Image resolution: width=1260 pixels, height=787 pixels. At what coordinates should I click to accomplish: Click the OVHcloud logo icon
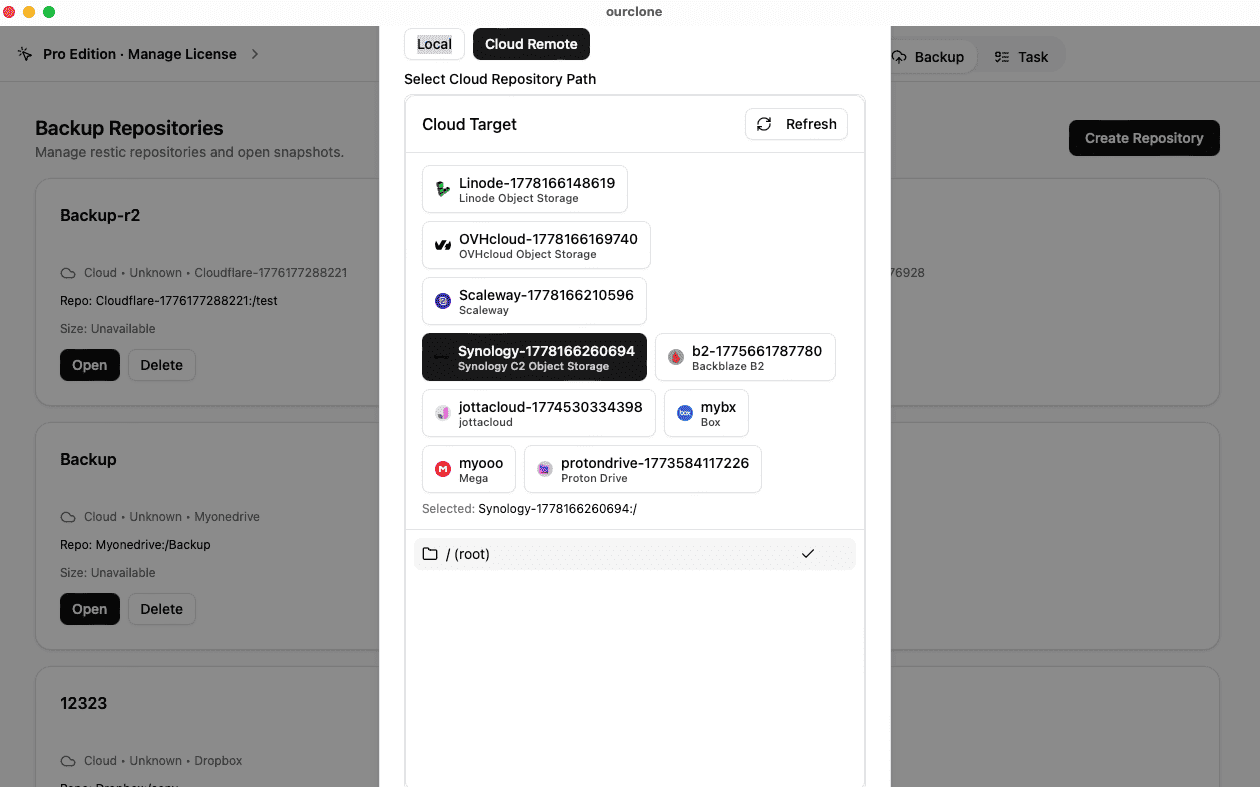(443, 245)
